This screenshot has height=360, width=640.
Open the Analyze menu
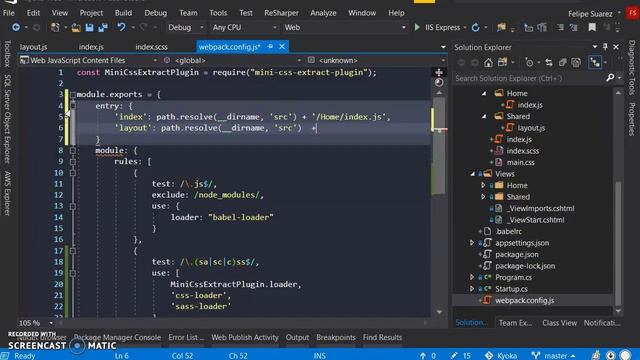point(323,13)
